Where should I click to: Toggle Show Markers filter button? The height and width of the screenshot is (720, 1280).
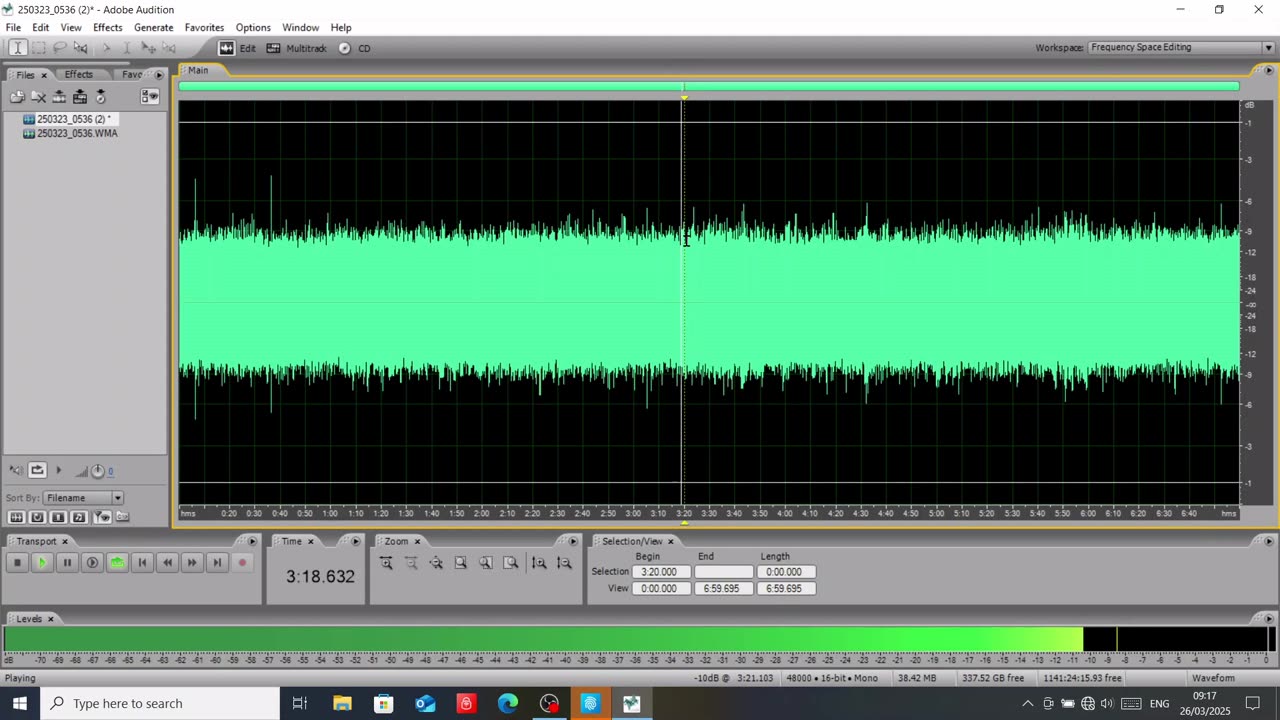click(x=102, y=517)
